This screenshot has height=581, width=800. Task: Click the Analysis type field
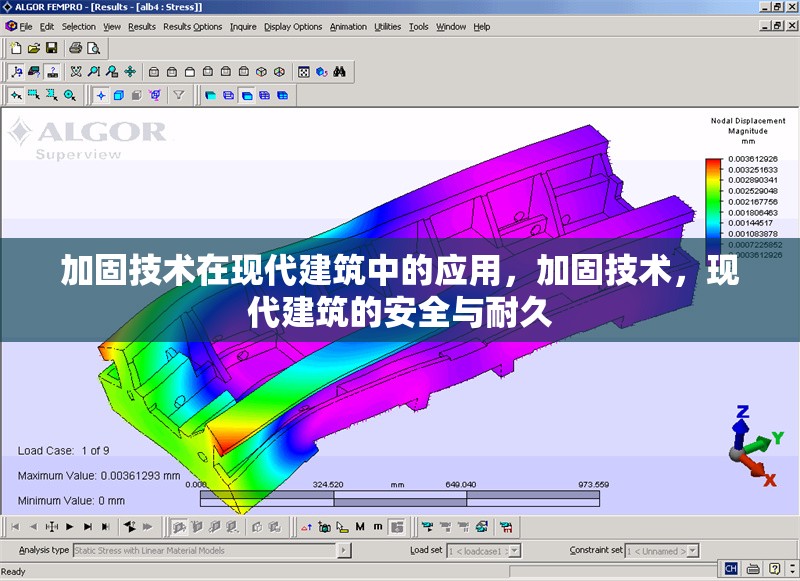pos(205,550)
